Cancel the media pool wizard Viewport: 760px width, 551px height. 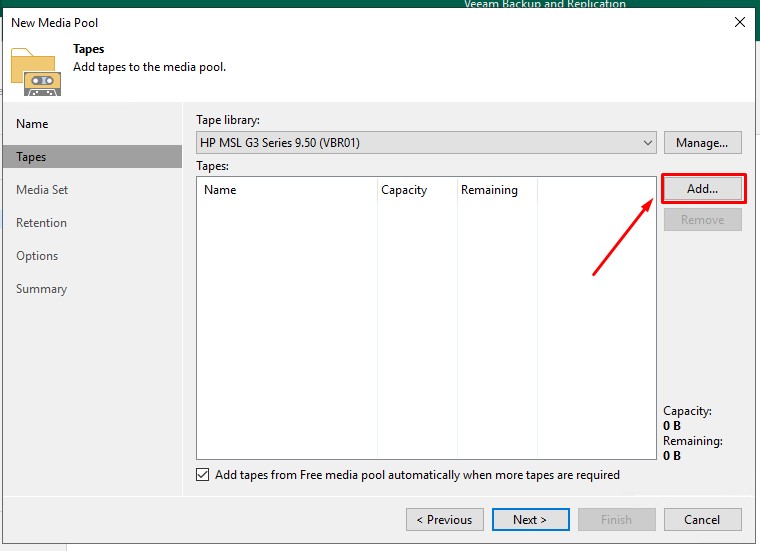(702, 520)
